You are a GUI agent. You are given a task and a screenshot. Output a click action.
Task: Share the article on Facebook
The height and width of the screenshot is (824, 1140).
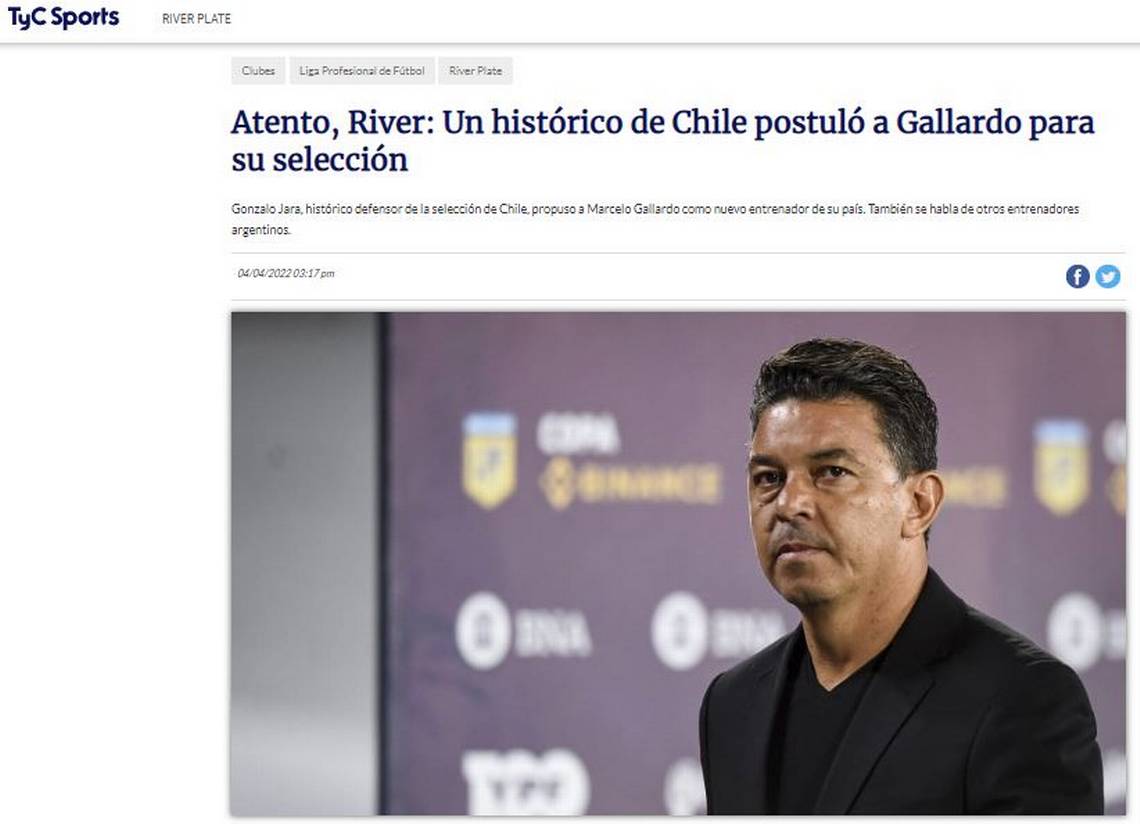tap(1077, 276)
